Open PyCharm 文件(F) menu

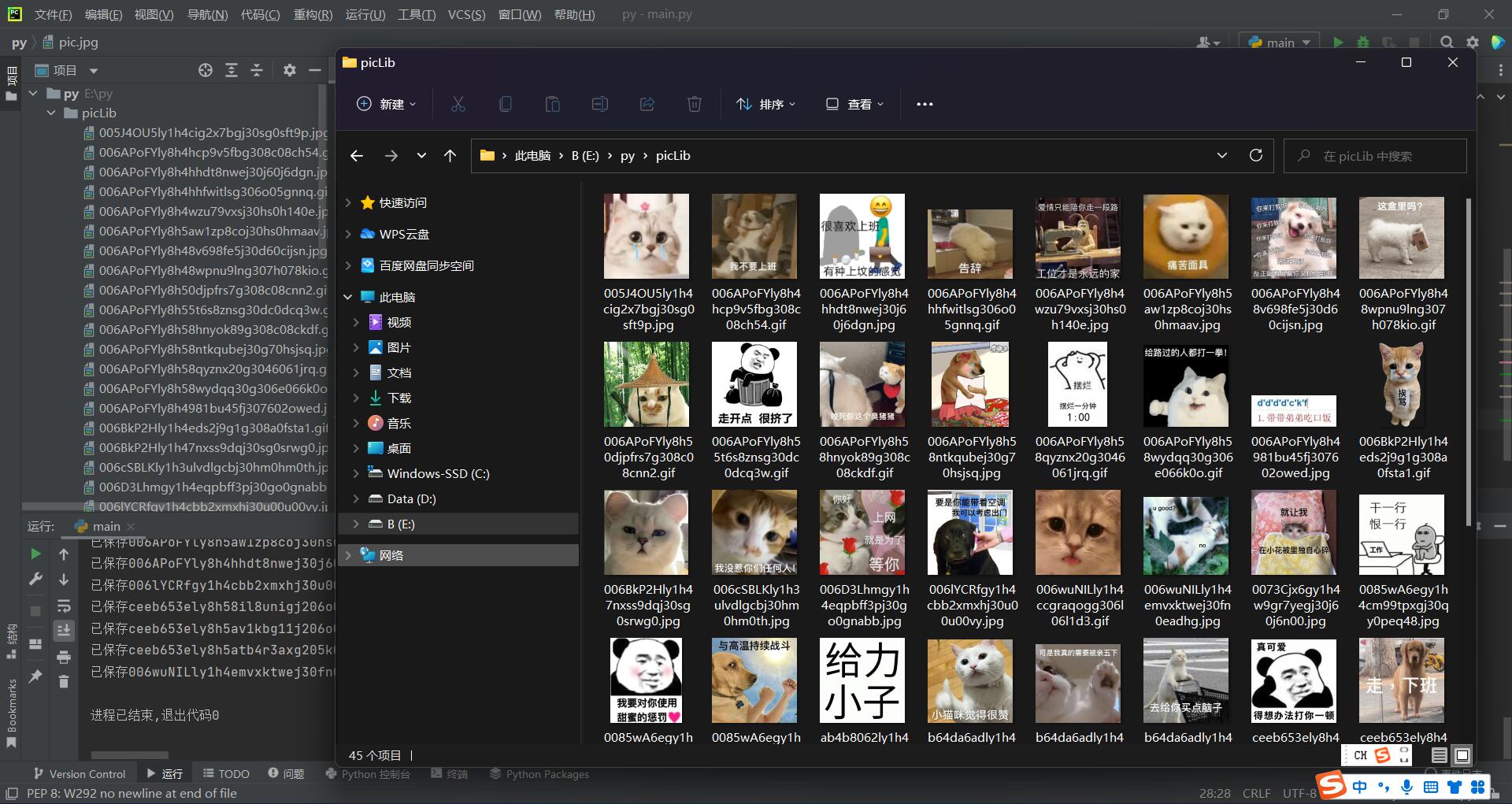[x=54, y=14]
